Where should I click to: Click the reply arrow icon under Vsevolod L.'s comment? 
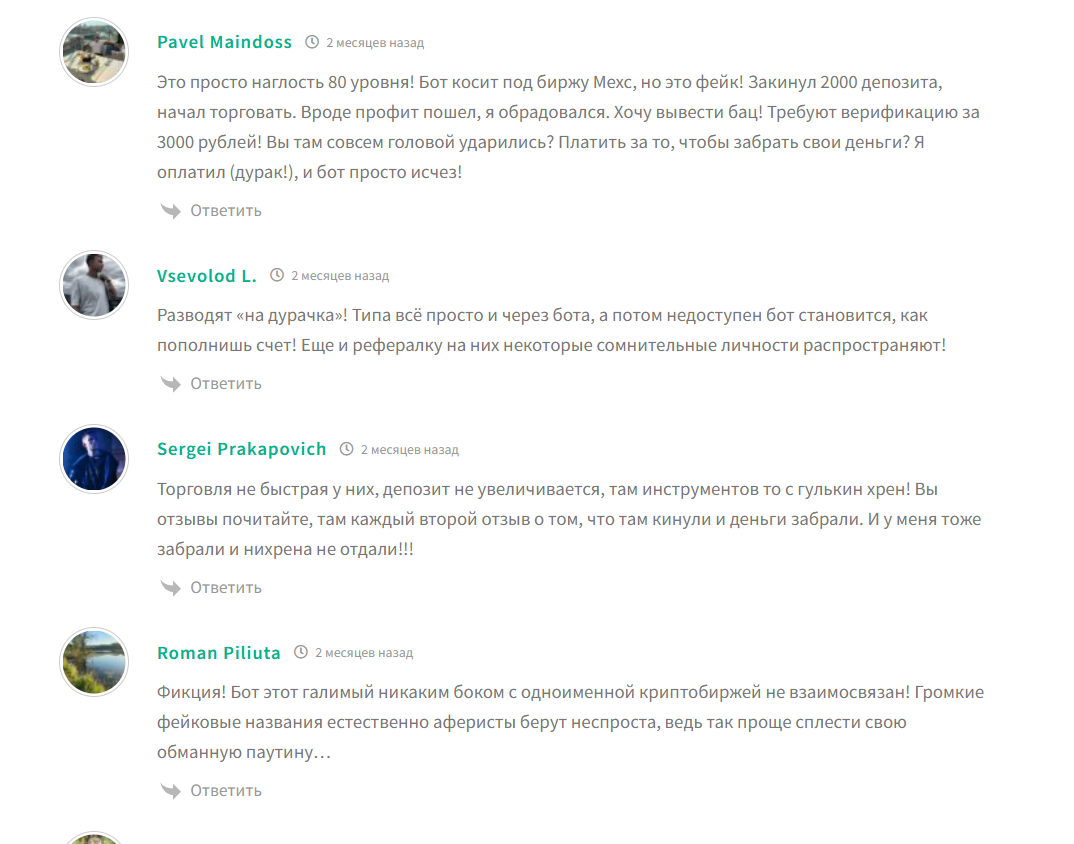tap(170, 383)
